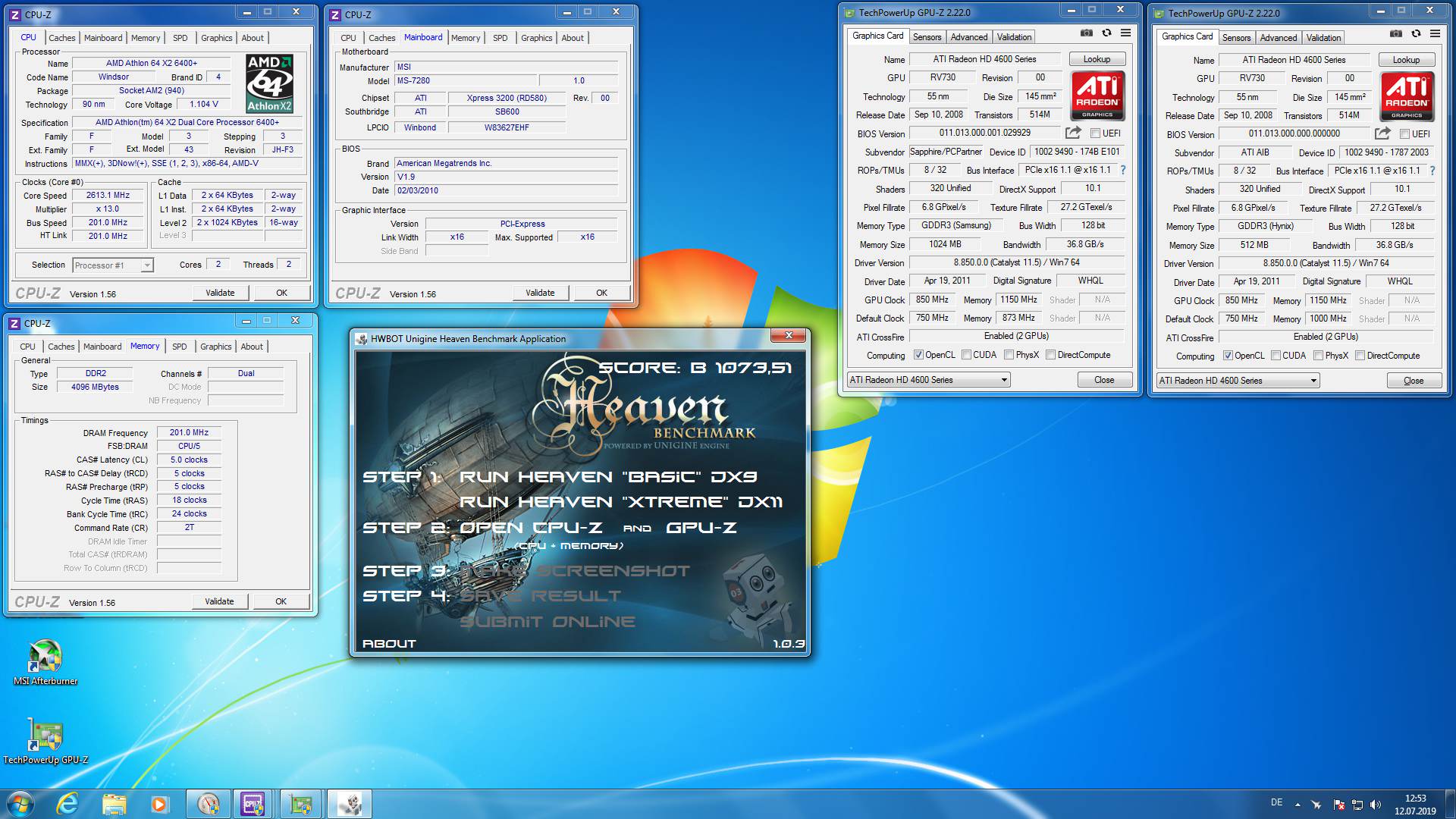Click the screenshot camera icon in right GPU-Z

tap(1396, 34)
